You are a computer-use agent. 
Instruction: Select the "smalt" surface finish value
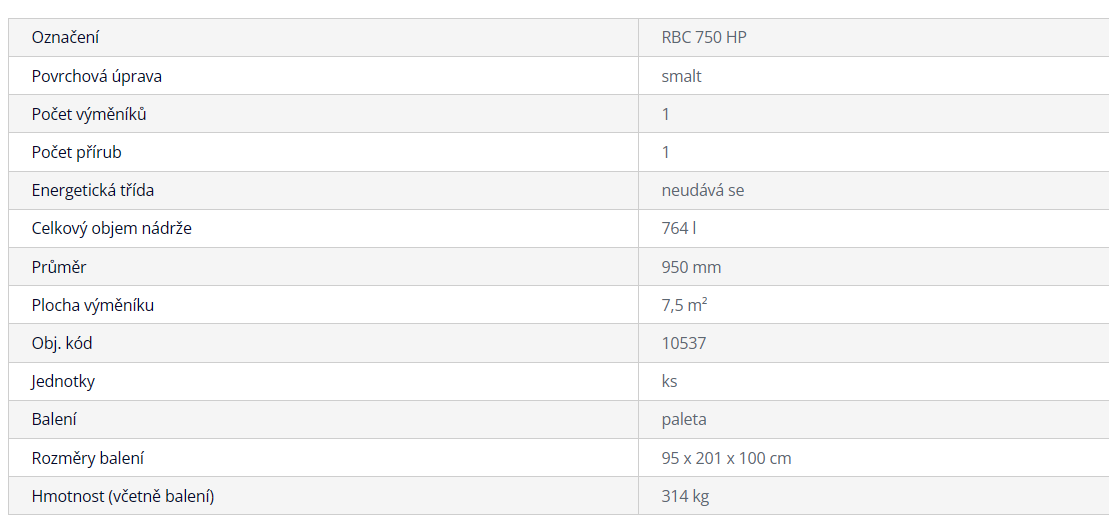tap(681, 76)
